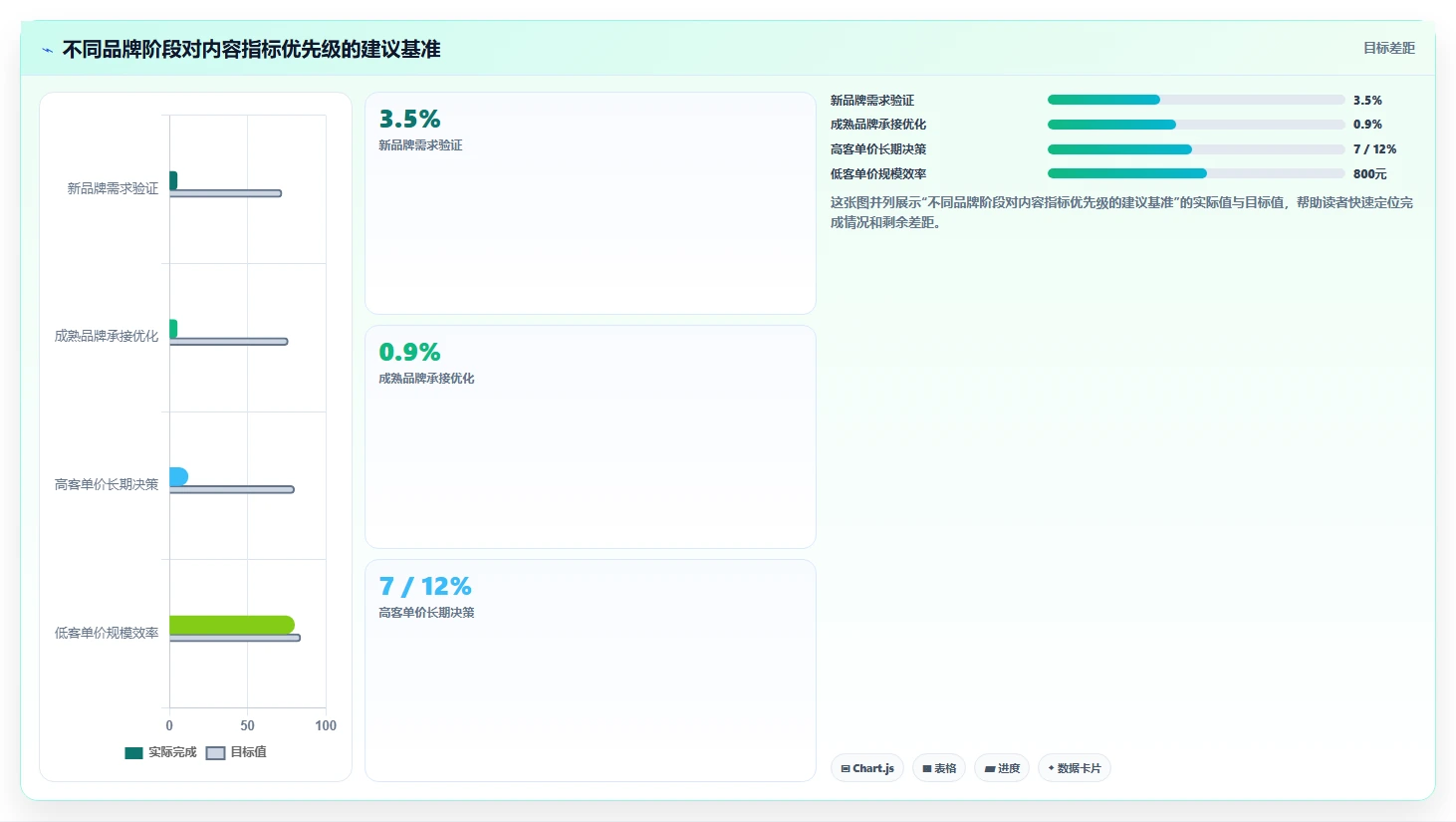Select the 表格 chip
Image resolution: width=1456 pixels, height=822 pixels.
click(939, 768)
